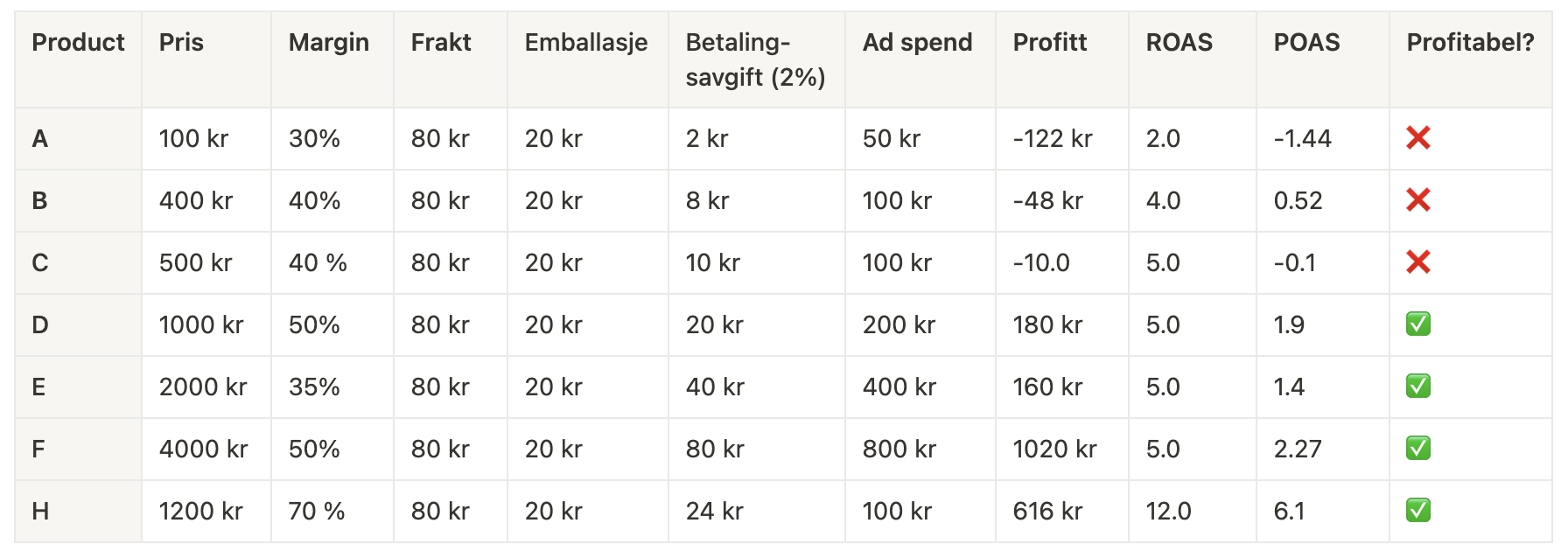Click the ROAS column header
The height and width of the screenshot is (558, 1568).
click(x=1193, y=59)
